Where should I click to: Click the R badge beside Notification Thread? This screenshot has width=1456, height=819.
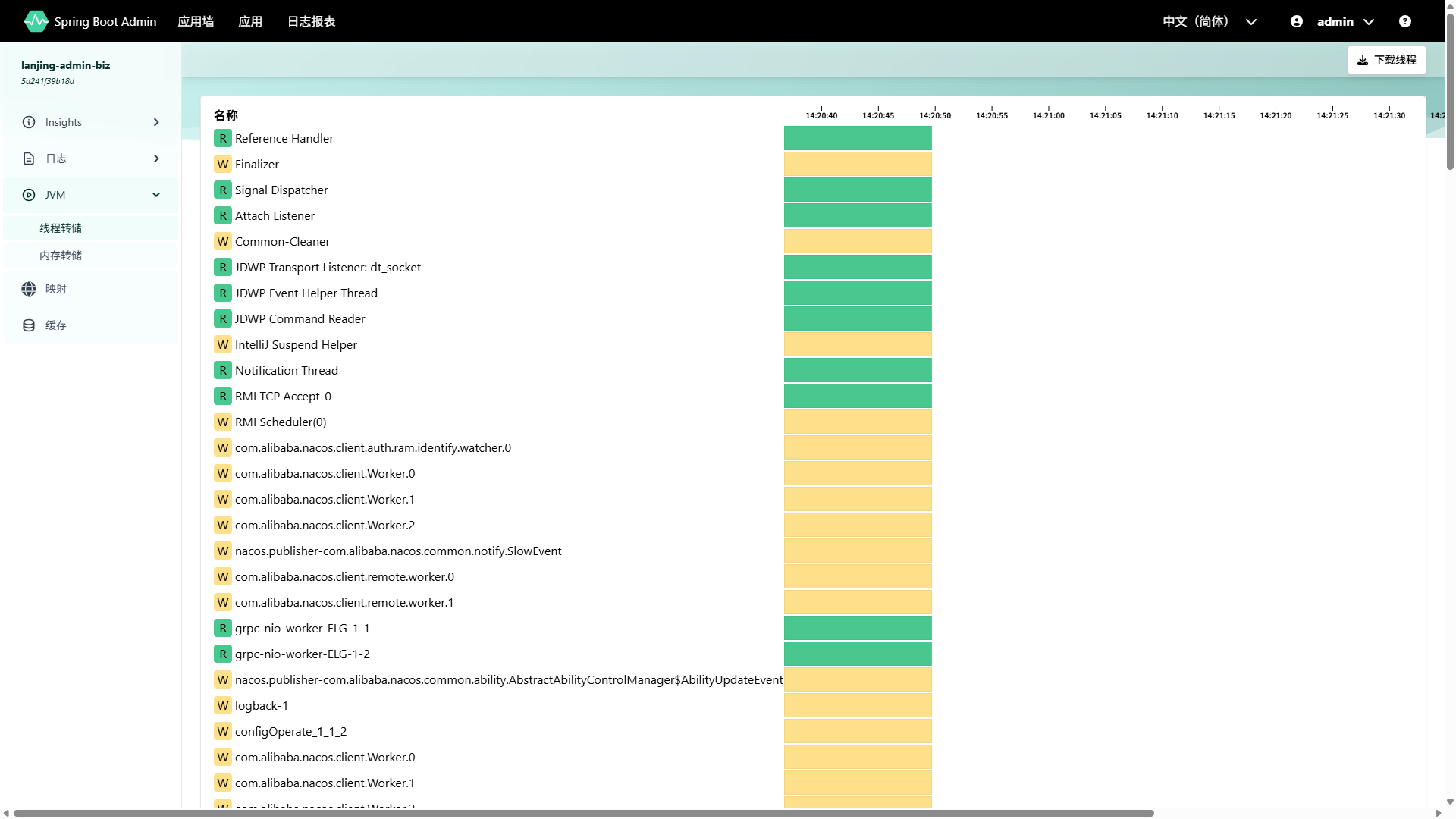click(x=222, y=370)
